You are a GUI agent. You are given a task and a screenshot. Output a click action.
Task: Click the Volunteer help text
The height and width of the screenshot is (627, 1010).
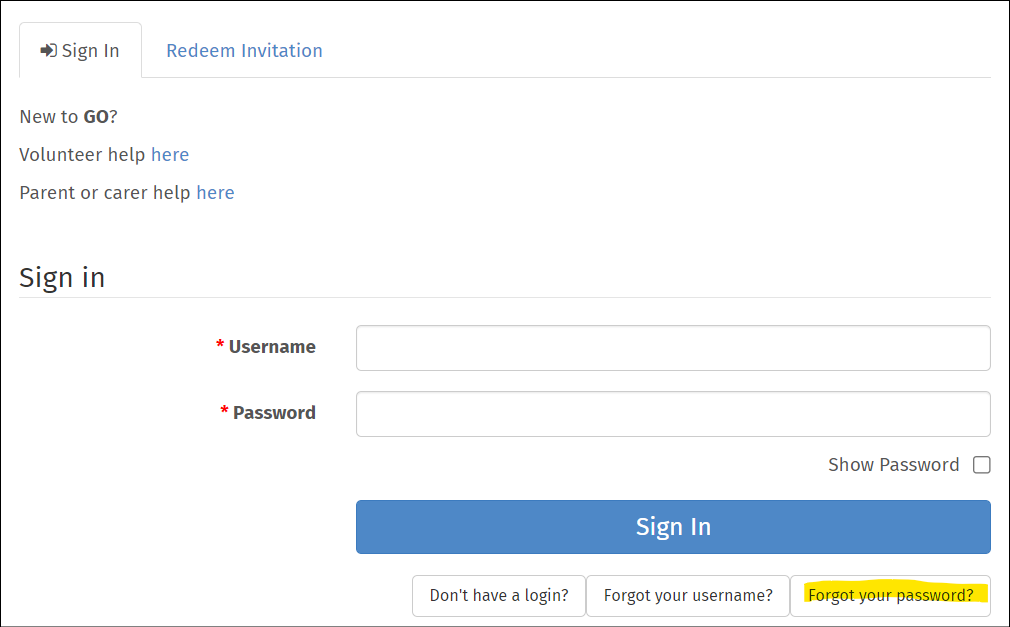click(x=82, y=155)
